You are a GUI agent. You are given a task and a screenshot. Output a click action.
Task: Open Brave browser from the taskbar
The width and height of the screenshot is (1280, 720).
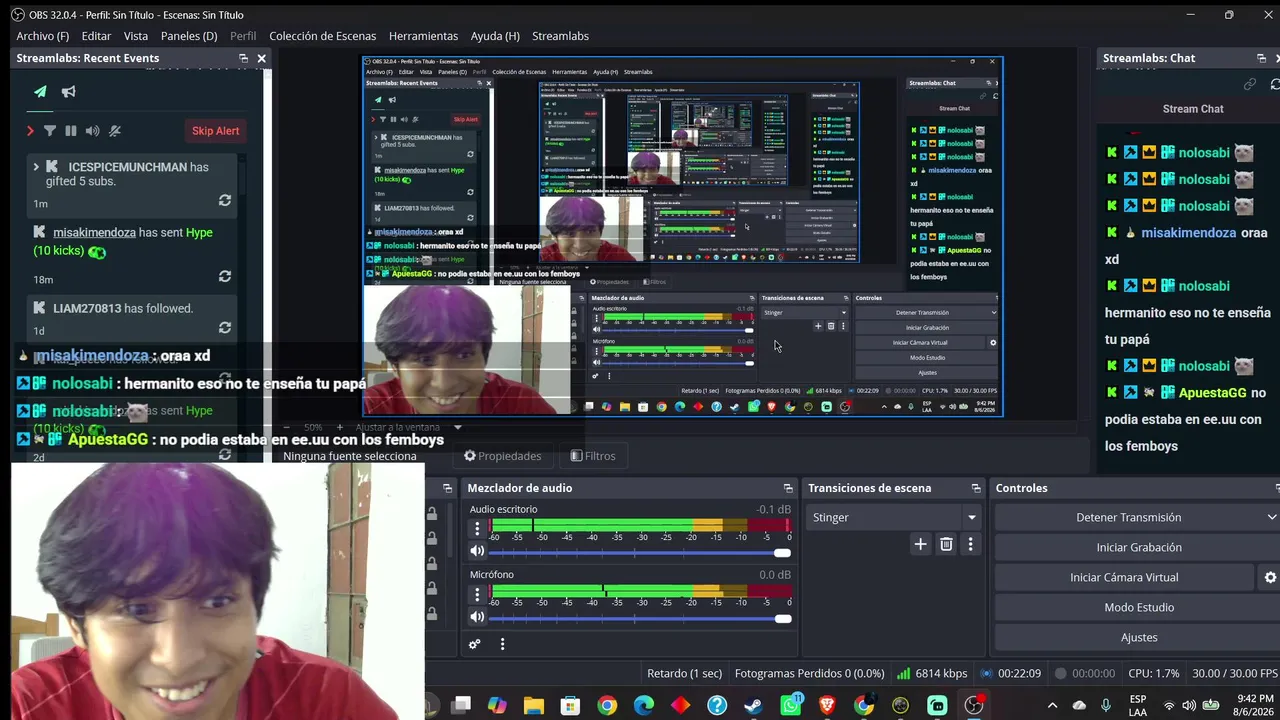coord(827,706)
